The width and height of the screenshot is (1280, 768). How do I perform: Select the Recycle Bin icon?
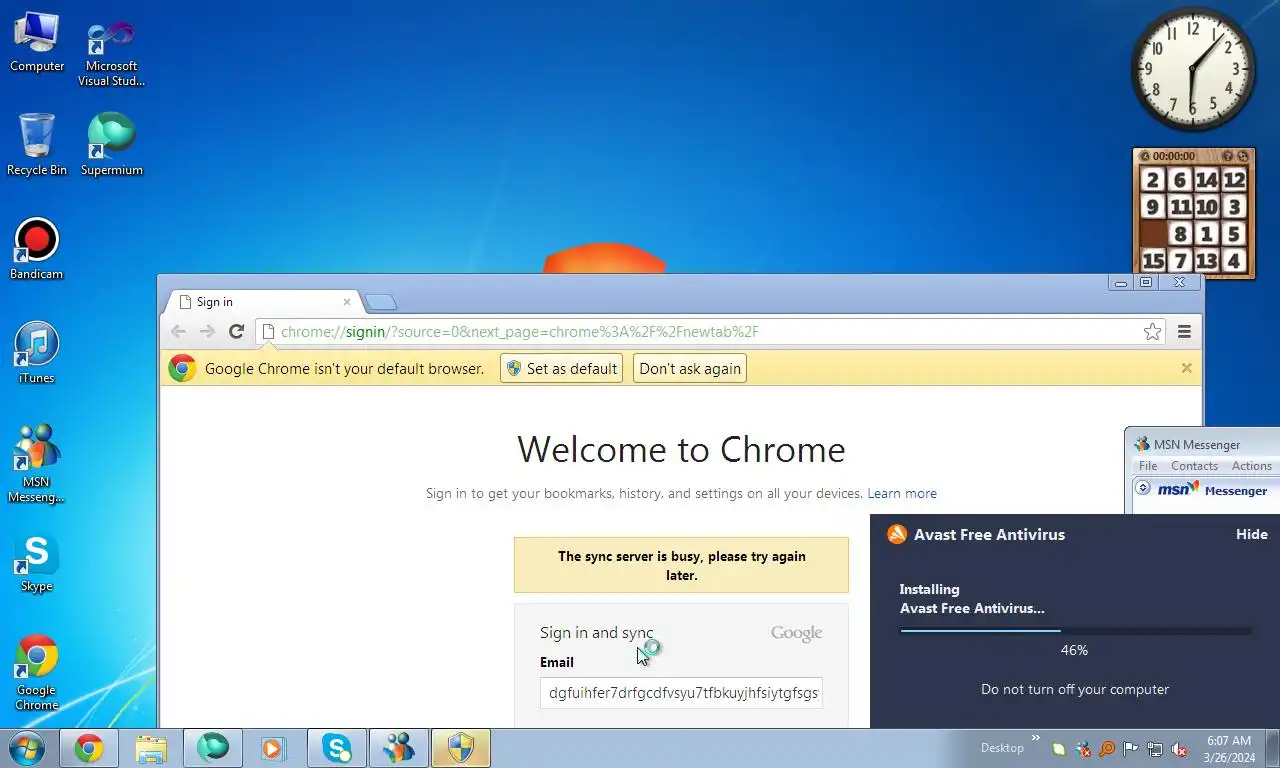pyautogui.click(x=37, y=145)
